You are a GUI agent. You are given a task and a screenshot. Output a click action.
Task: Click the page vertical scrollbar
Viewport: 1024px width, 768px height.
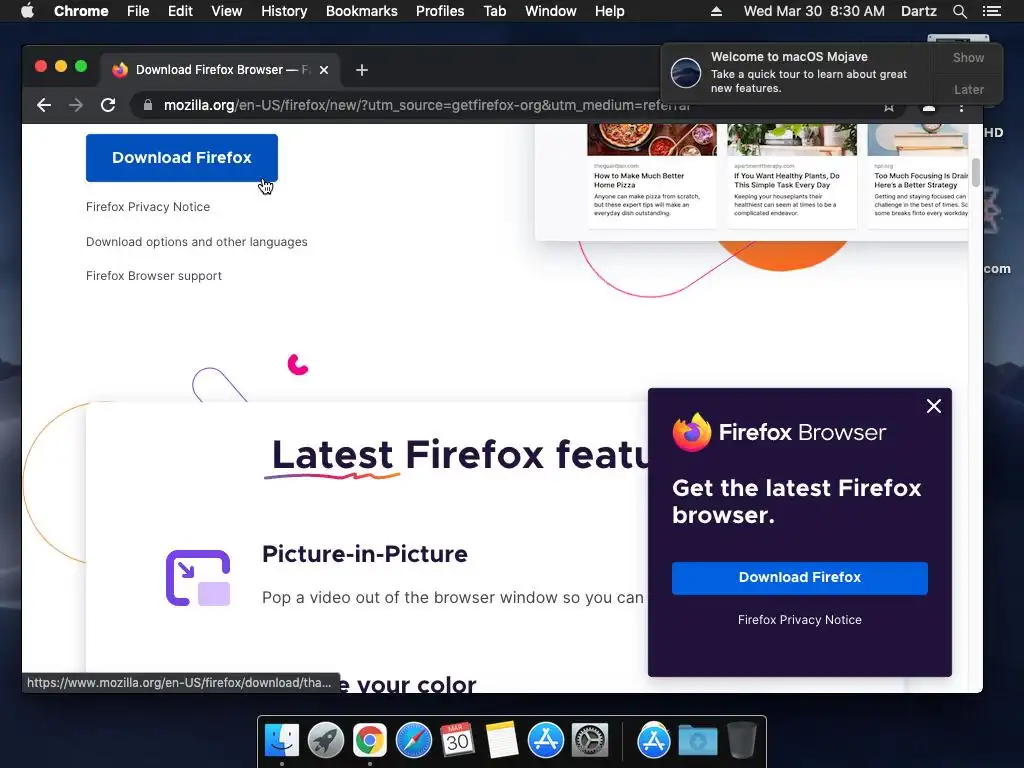click(x=976, y=172)
